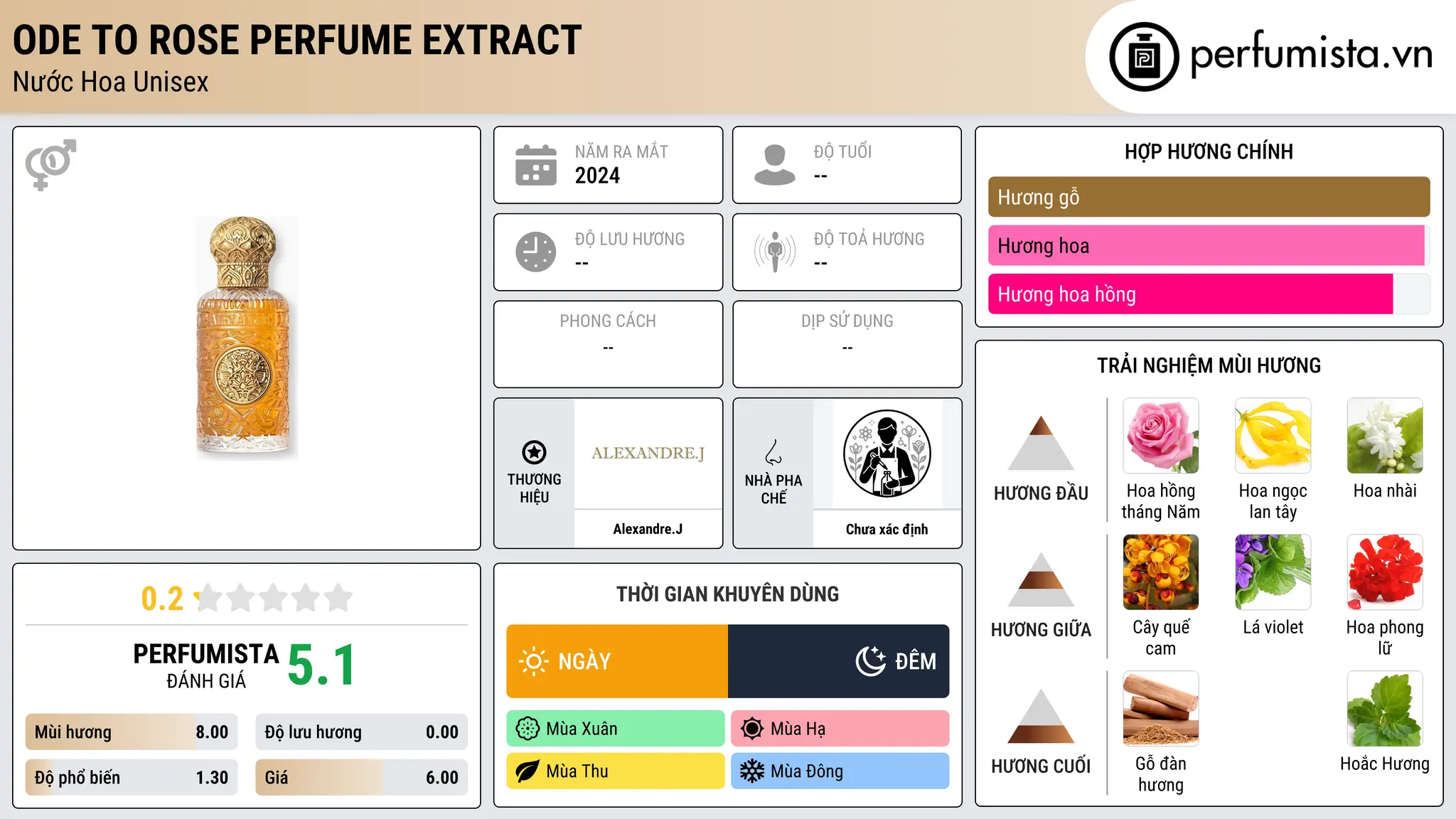Click the Trải nghiệm mùi hương heading
This screenshot has width=1456, height=819.
1209,365
